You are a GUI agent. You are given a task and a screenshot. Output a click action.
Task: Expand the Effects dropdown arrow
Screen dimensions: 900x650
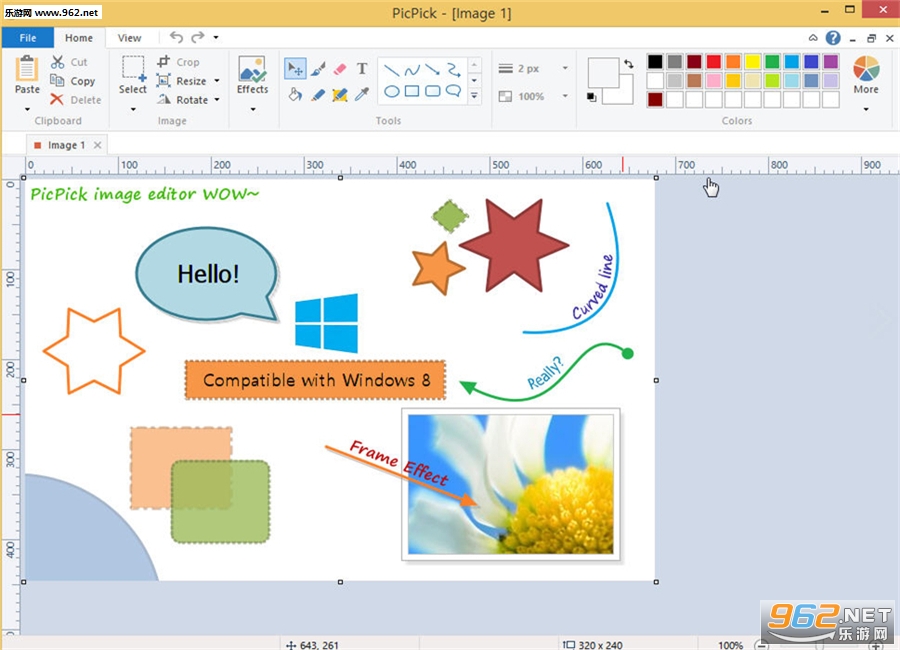[x=253, y=109]
